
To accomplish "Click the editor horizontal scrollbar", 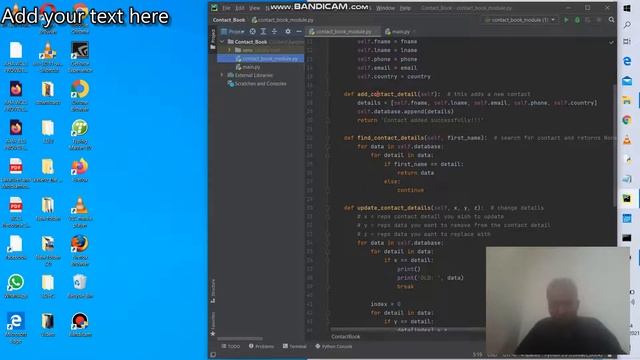I will pyautogui.click(x=408, y=329).
